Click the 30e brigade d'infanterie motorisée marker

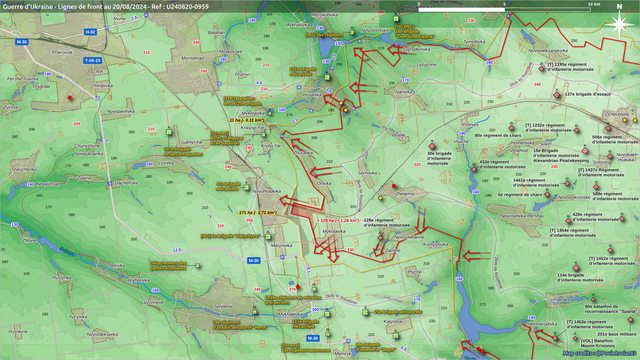pyautogui.click(x=432, y=146)
